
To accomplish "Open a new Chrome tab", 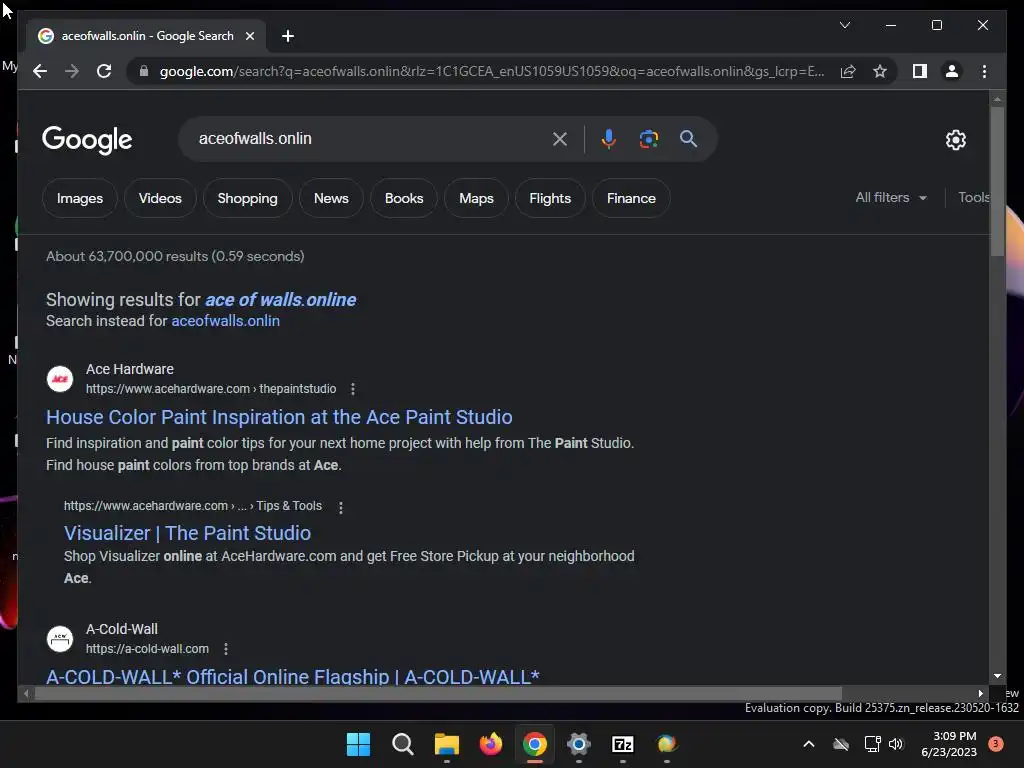I will pyautogui.click(x=288, y=36).
